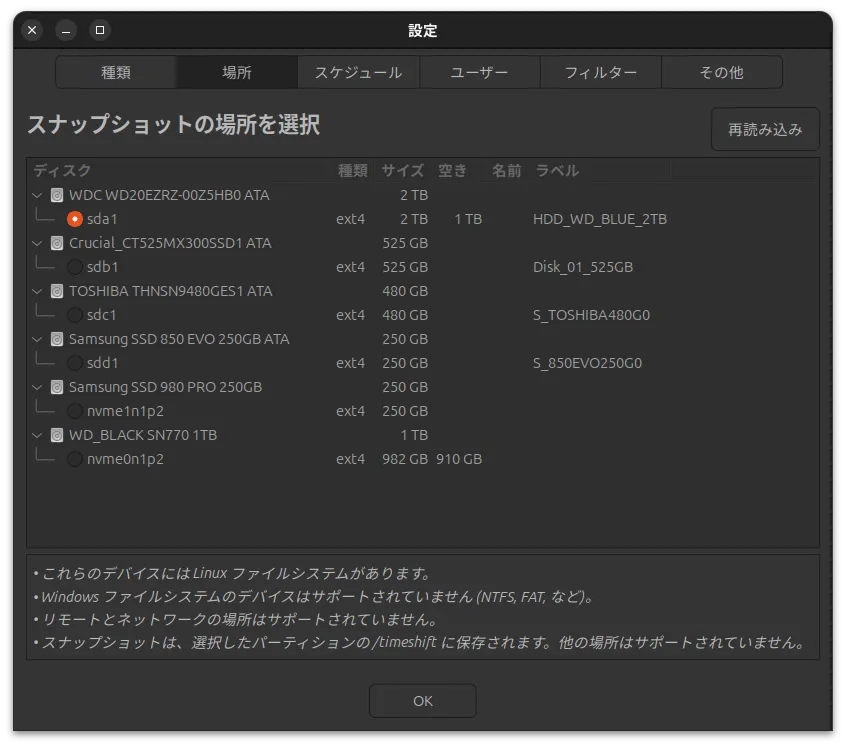Collapse the Samsung SSD 980 PRO row
The image size is (846, 747).
(37, 387)
